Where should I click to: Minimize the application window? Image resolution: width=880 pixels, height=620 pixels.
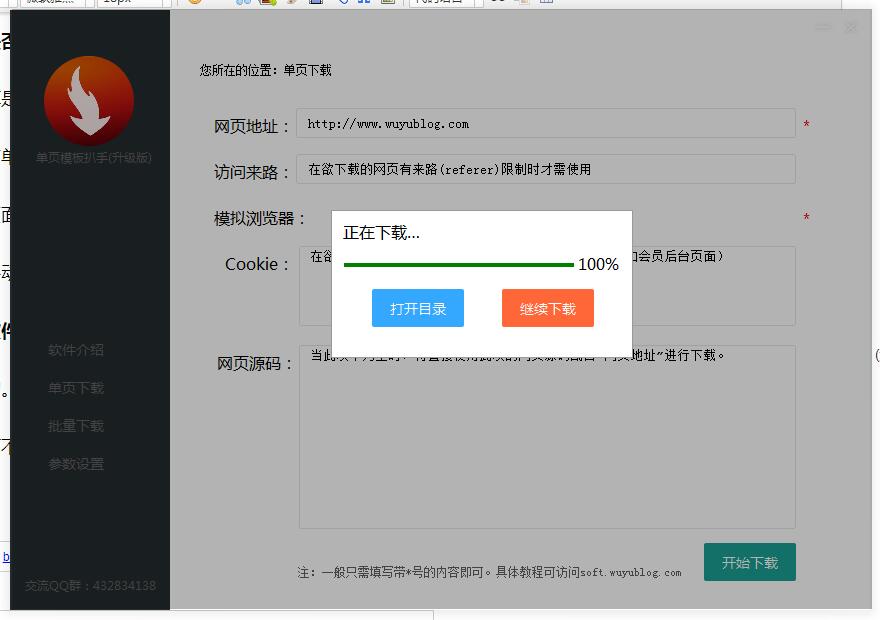point(823,28)
